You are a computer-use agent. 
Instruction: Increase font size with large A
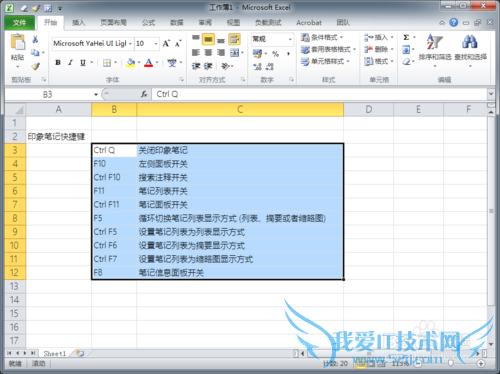[x=166, y=43]
